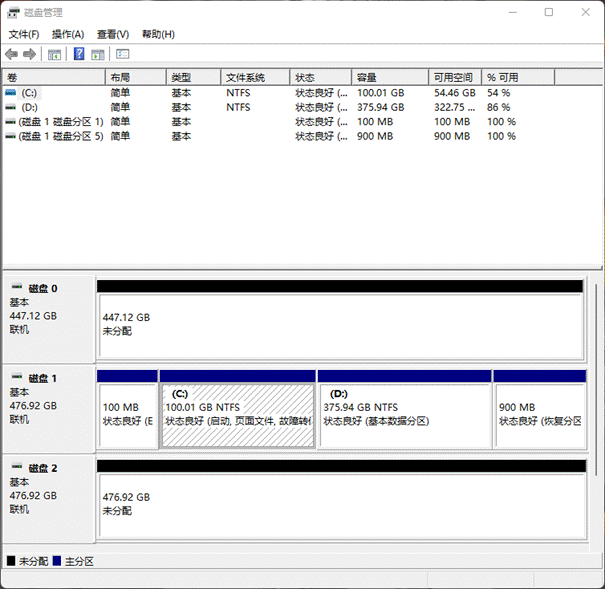
Task: Sort by the 文件系统 column header
Action: pyautogui.click(x=245, y=77)
